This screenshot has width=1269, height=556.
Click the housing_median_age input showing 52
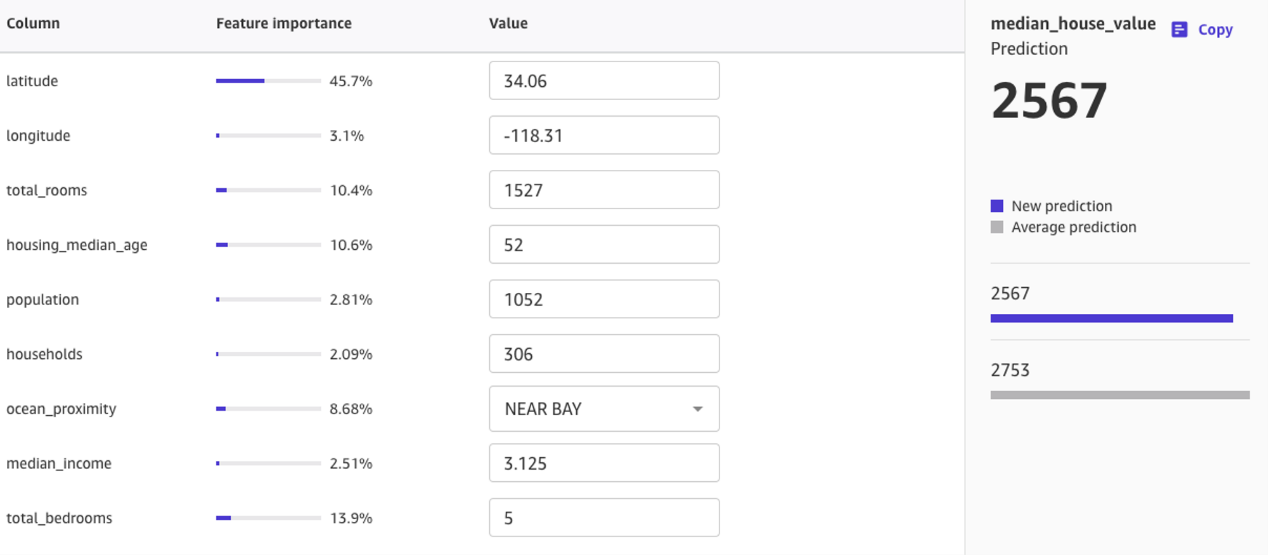[604, 245]
